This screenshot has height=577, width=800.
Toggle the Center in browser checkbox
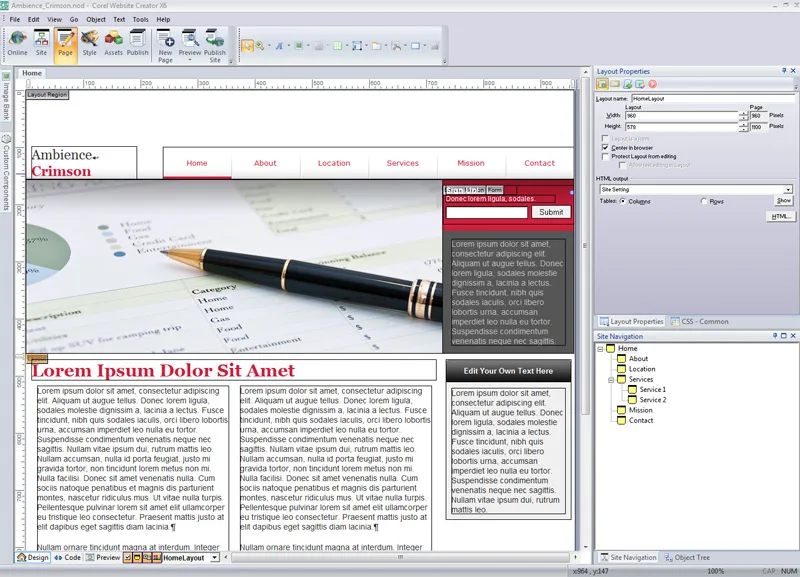coord(605,147)
